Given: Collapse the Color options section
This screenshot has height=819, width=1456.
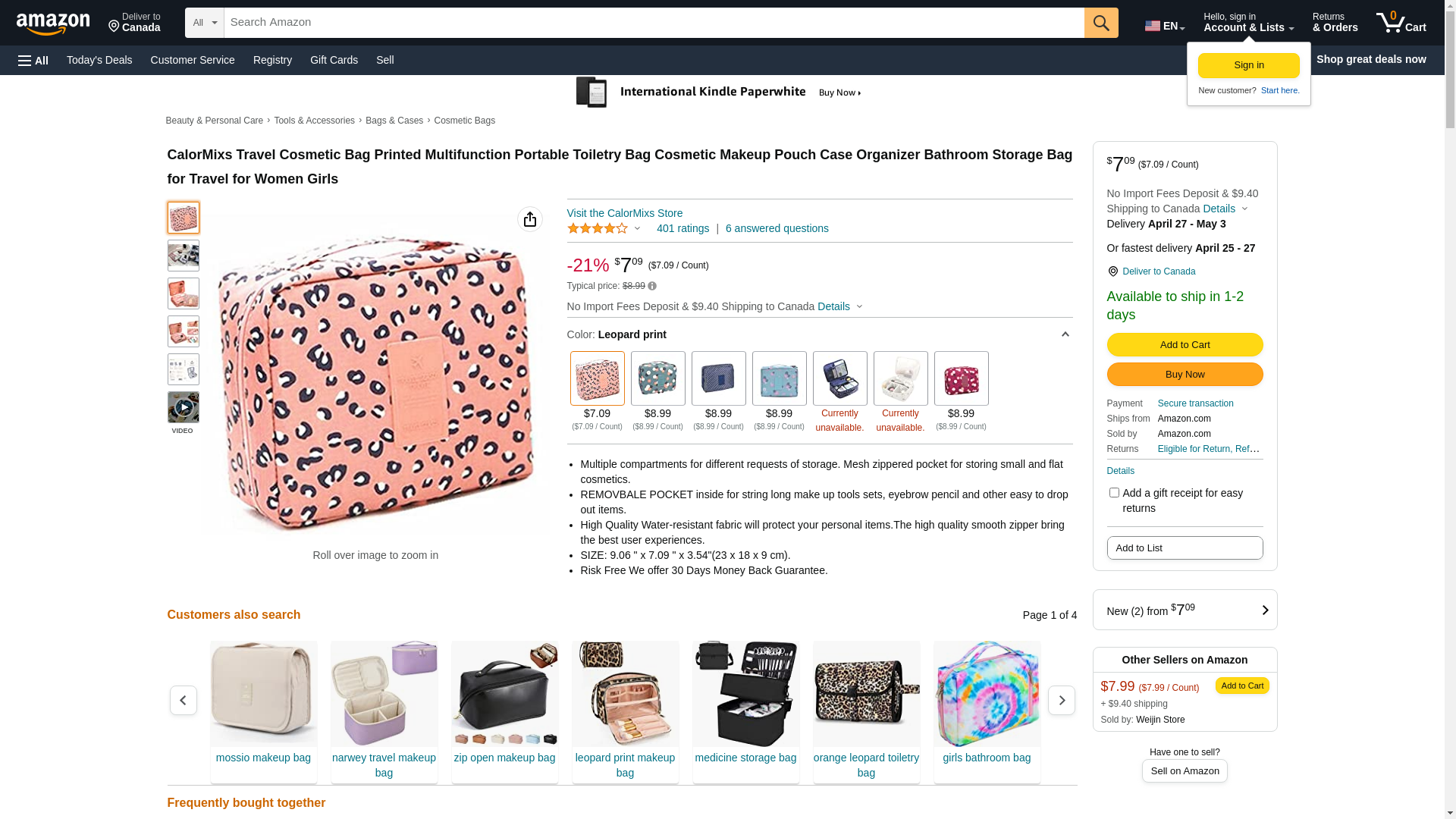Looking at the screenshot, I should [1065, 334].
